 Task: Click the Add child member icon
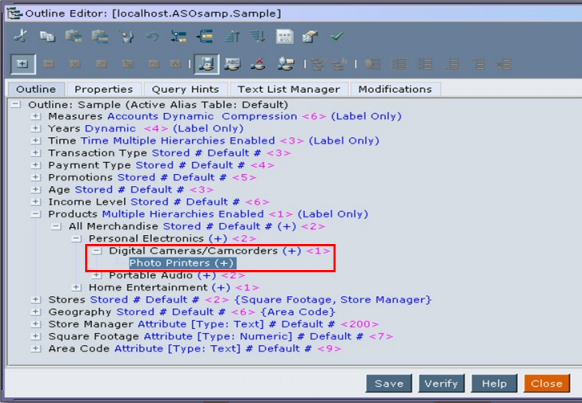click(x=179, y=36)
